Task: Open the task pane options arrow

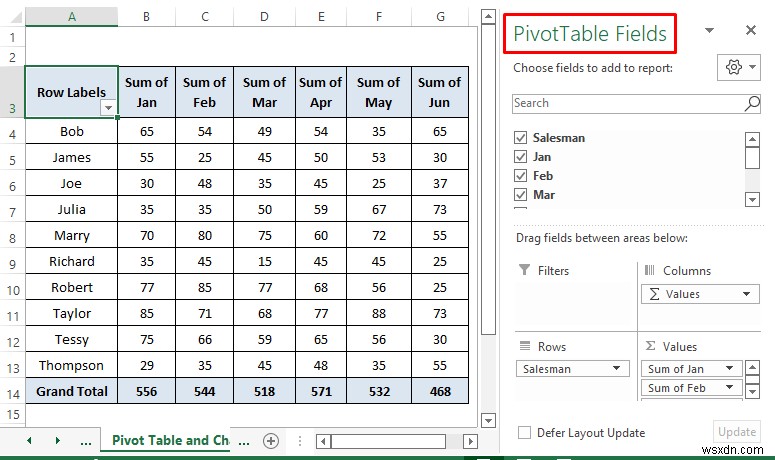Action: 709,31
